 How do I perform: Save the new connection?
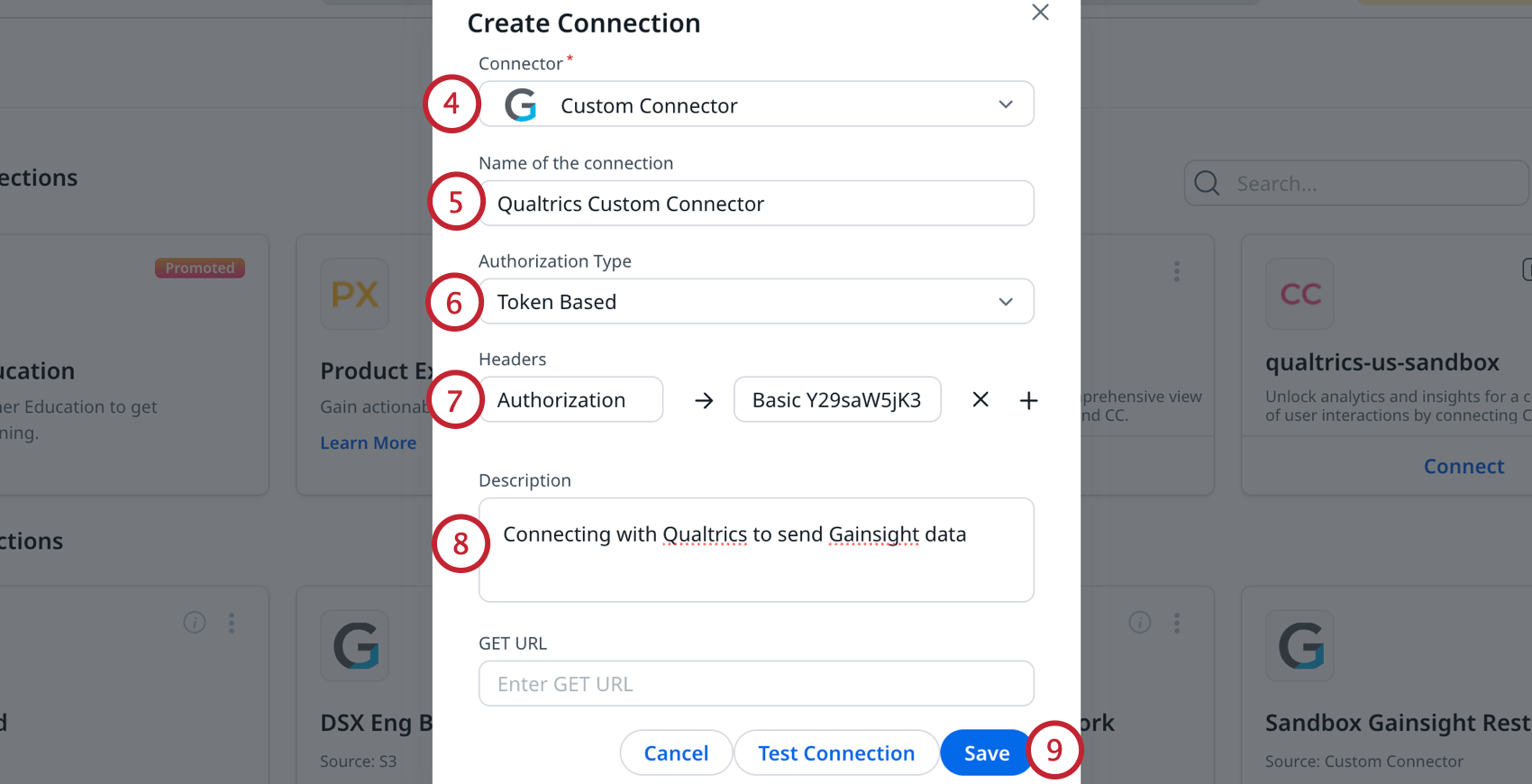click(x=985, y=752)
